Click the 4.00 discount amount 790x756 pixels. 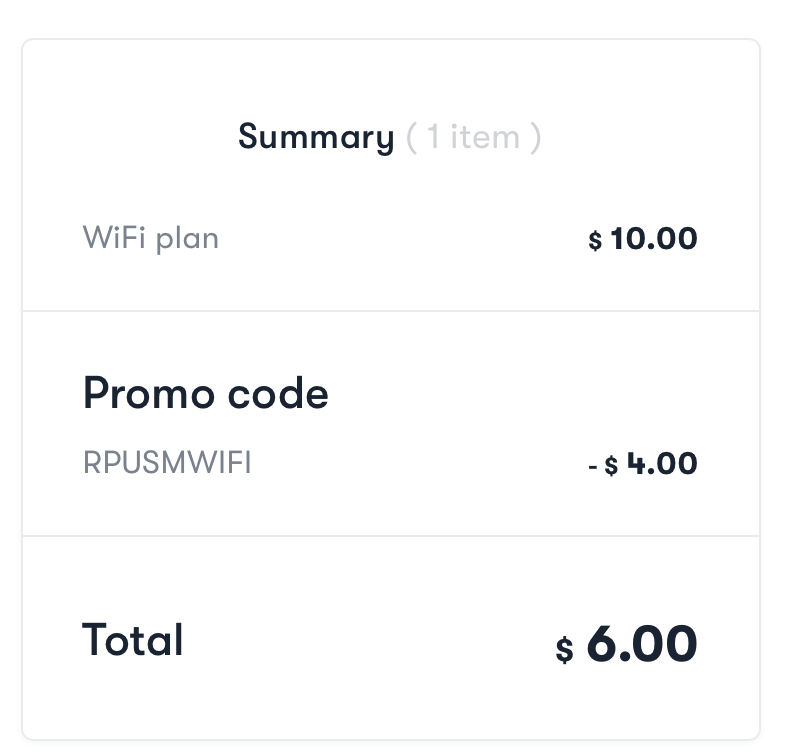pyautogui.click(x=662, y=463)
